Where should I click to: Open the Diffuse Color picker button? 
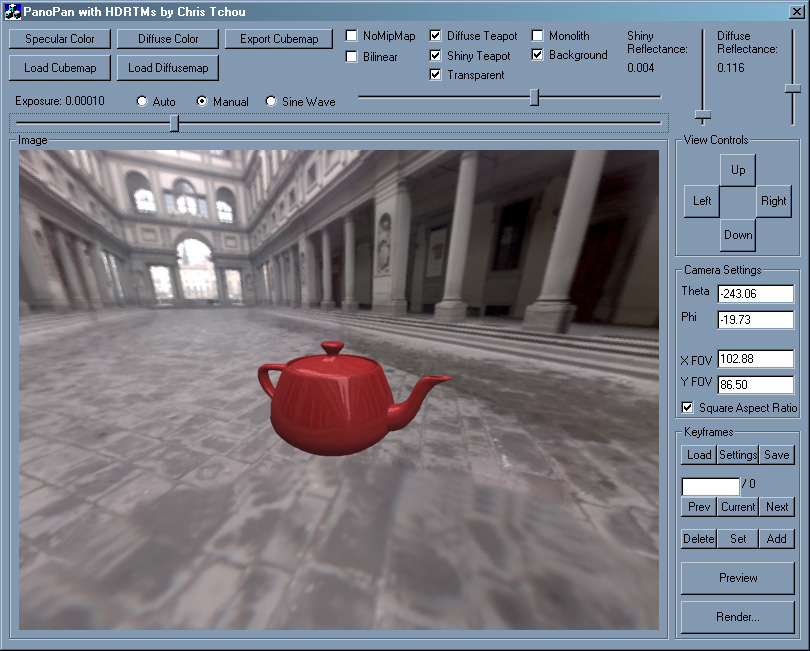(x=168, y=39)
